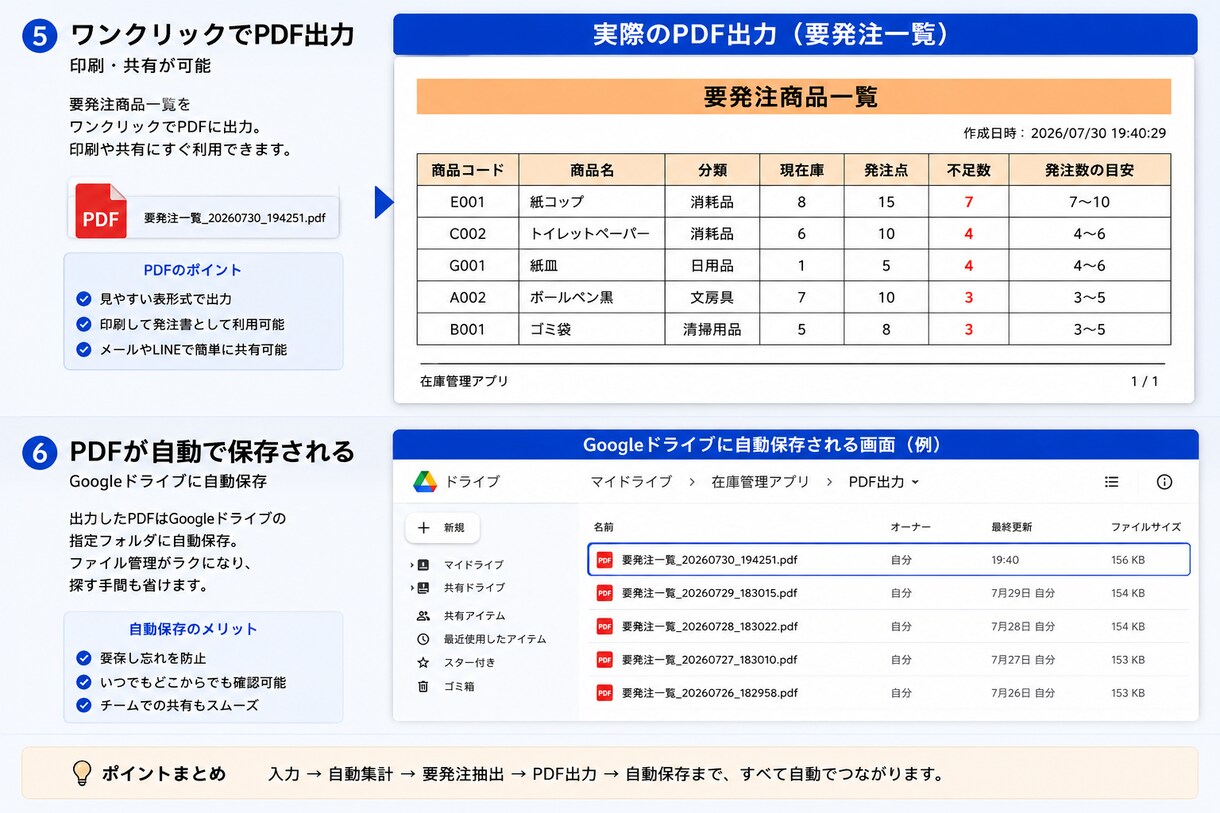This screenshot has height=813, width=1220.
Task: Click the 日用品 category cell
Action: [x=712, y=266]
